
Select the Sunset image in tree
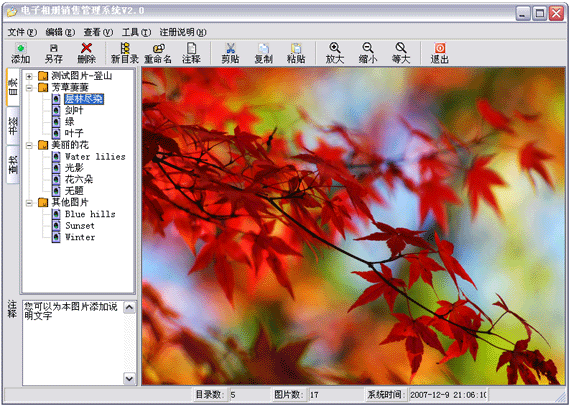(x=80, y=226)
